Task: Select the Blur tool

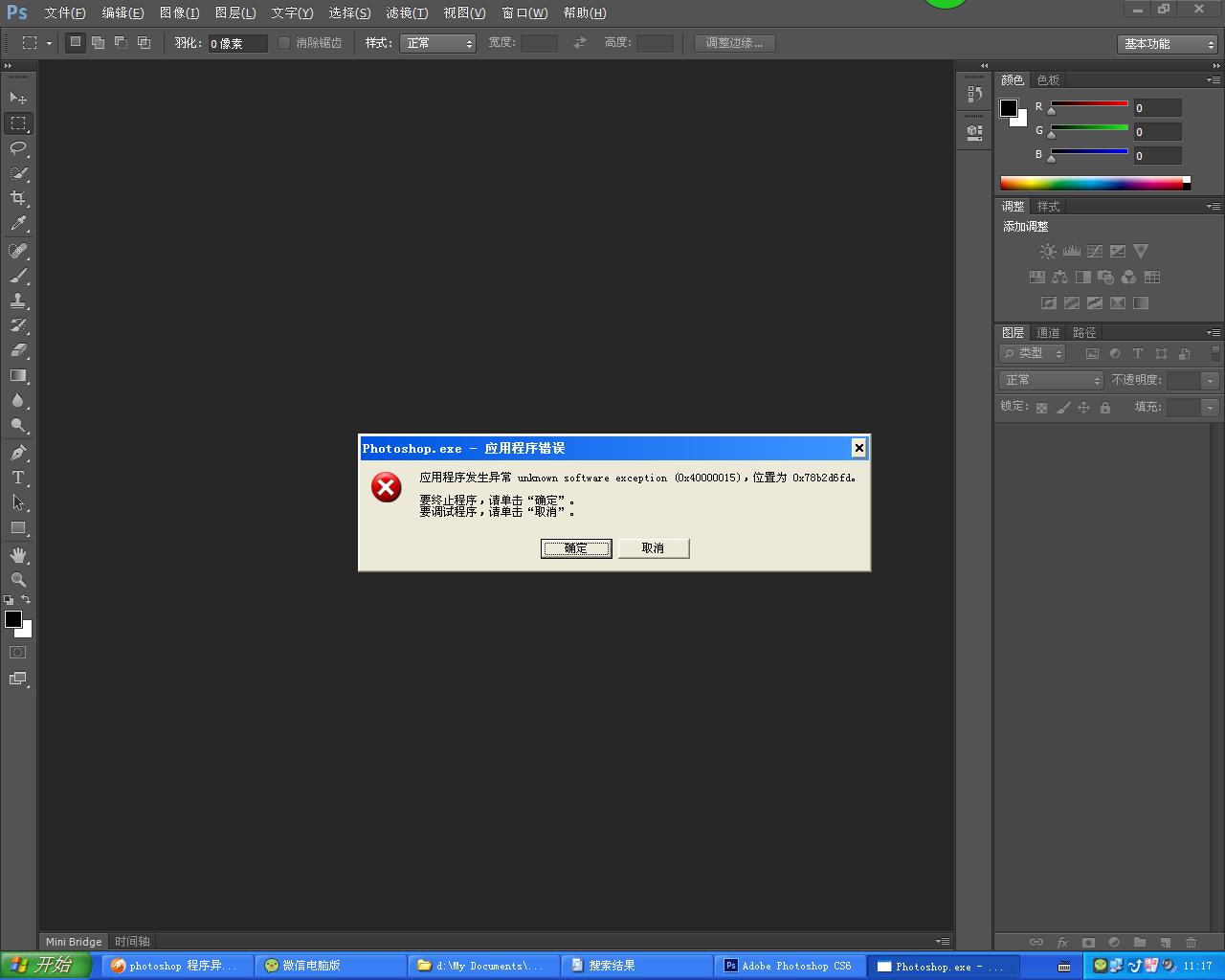Action: coord(18,401)
